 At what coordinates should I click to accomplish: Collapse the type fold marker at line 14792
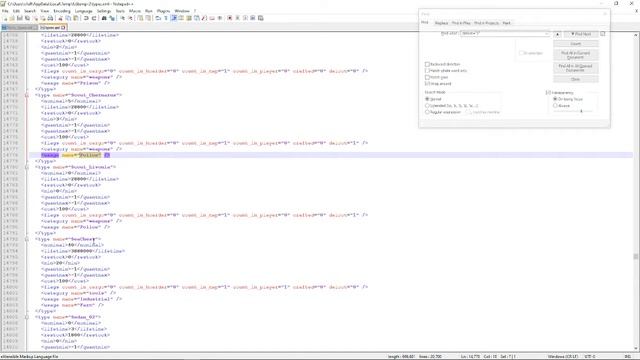(x=27, y=239)
